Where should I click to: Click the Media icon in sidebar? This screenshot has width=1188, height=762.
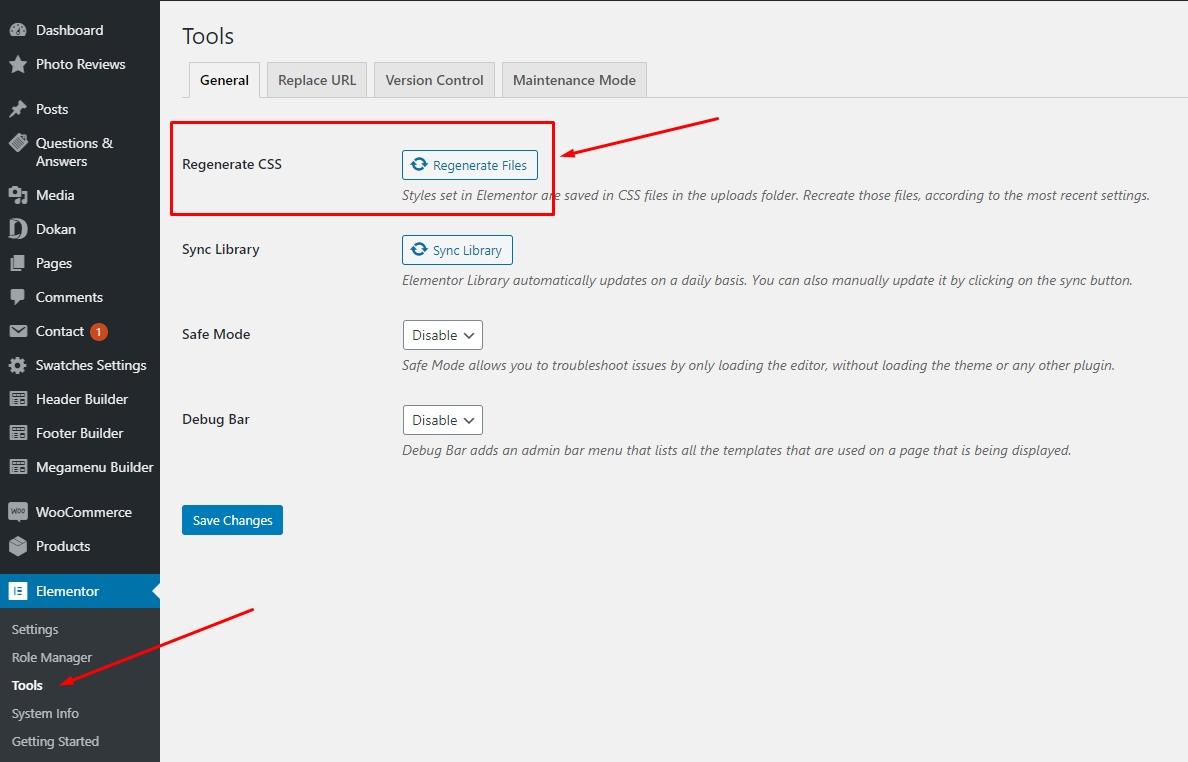[18, 195]
